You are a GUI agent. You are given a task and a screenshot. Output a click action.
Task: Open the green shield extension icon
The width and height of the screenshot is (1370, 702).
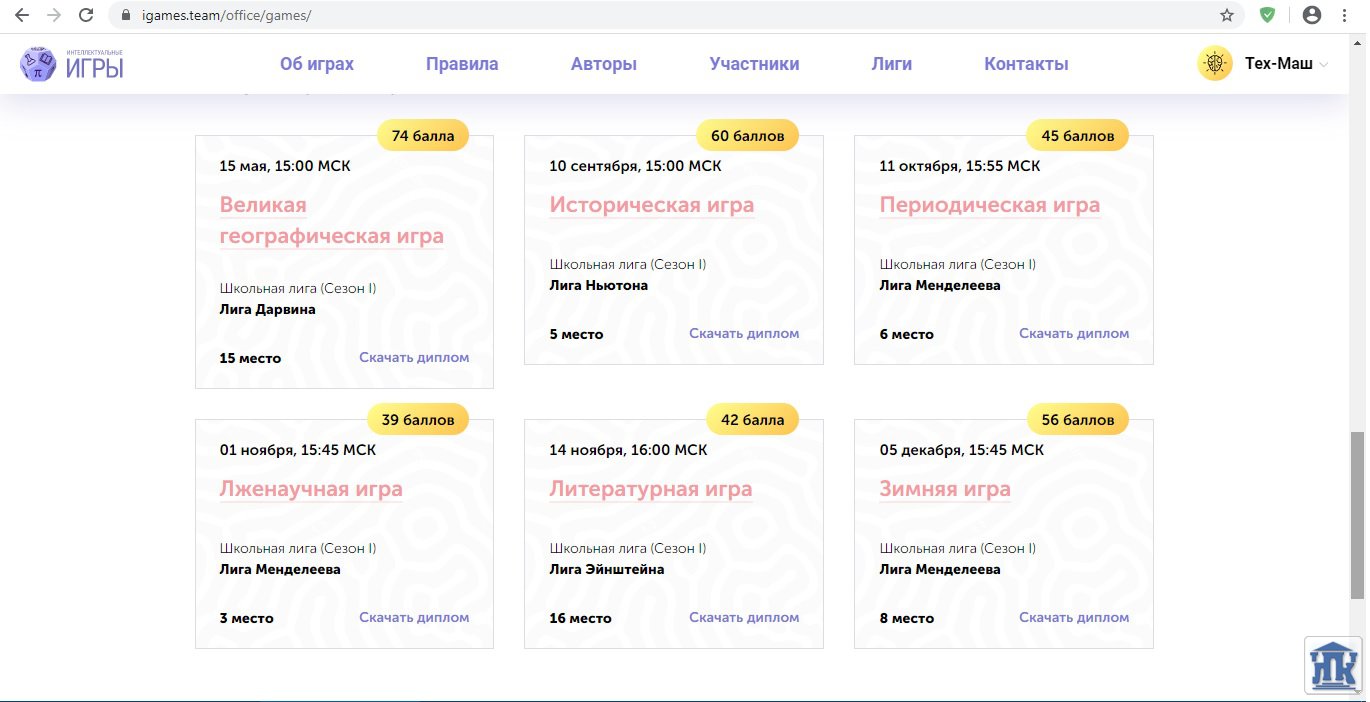tap(1267, 15)
